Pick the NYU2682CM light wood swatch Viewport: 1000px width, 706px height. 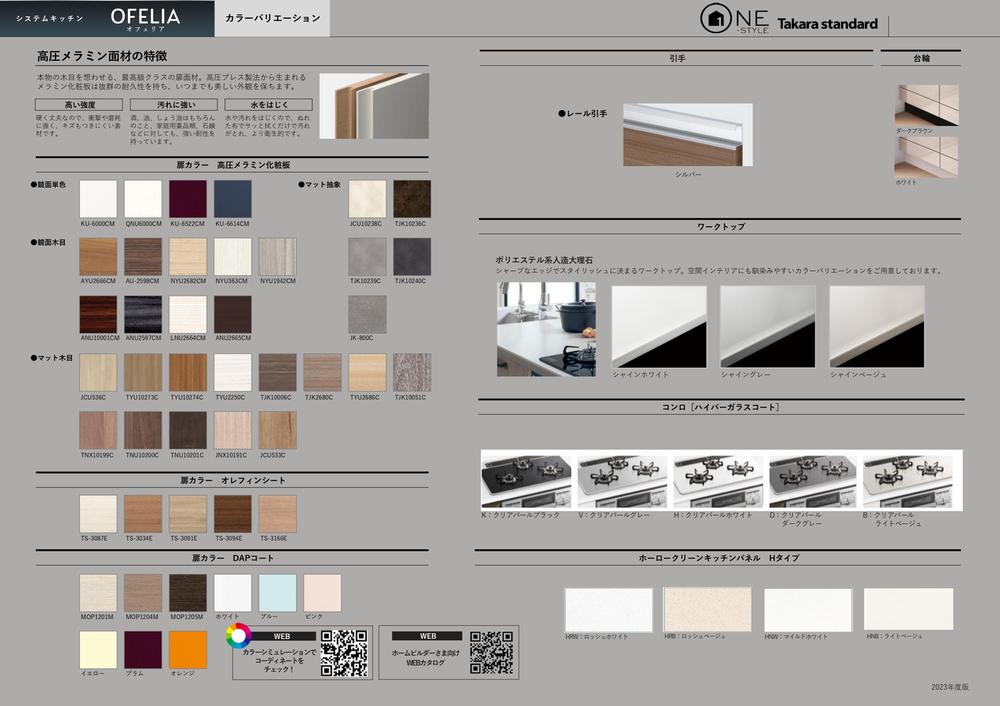tap(188, 257)
